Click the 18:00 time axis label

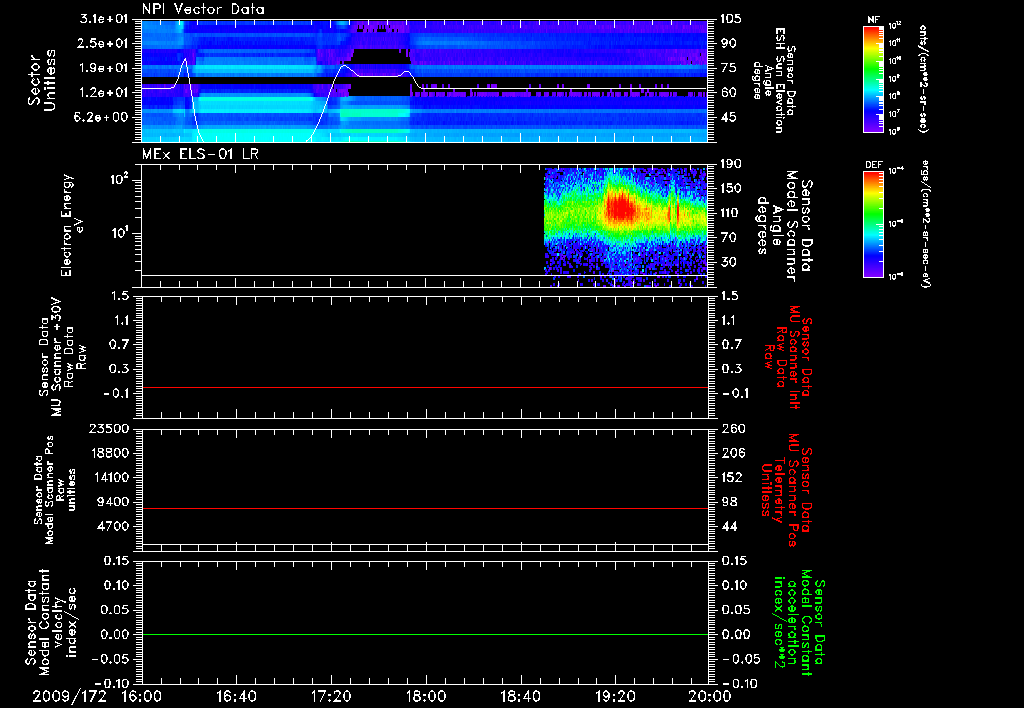pos(425,696)
